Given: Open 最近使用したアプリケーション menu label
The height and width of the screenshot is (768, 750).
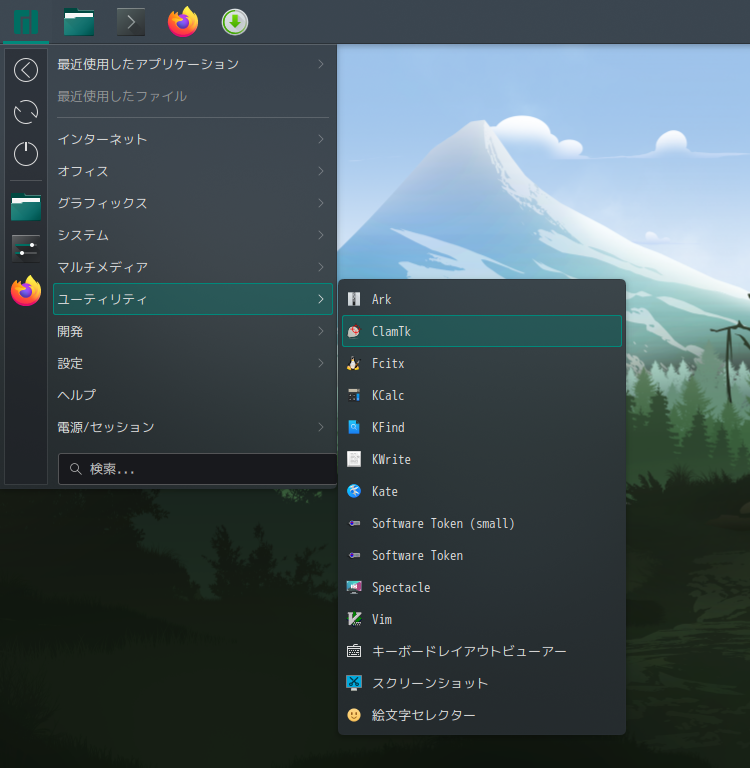Looking at the screenshot, I should pos(148,64).
